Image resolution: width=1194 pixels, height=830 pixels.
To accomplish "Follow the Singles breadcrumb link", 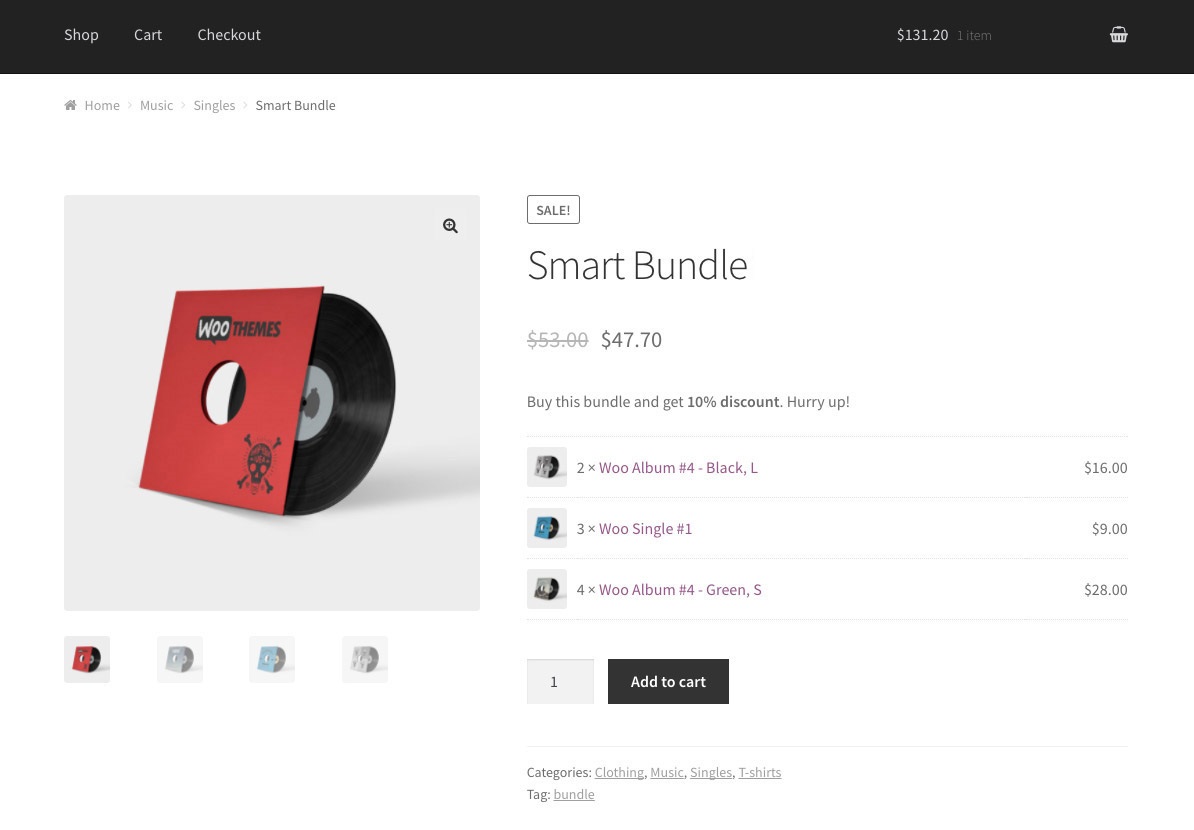I will [x=214, y=105].
